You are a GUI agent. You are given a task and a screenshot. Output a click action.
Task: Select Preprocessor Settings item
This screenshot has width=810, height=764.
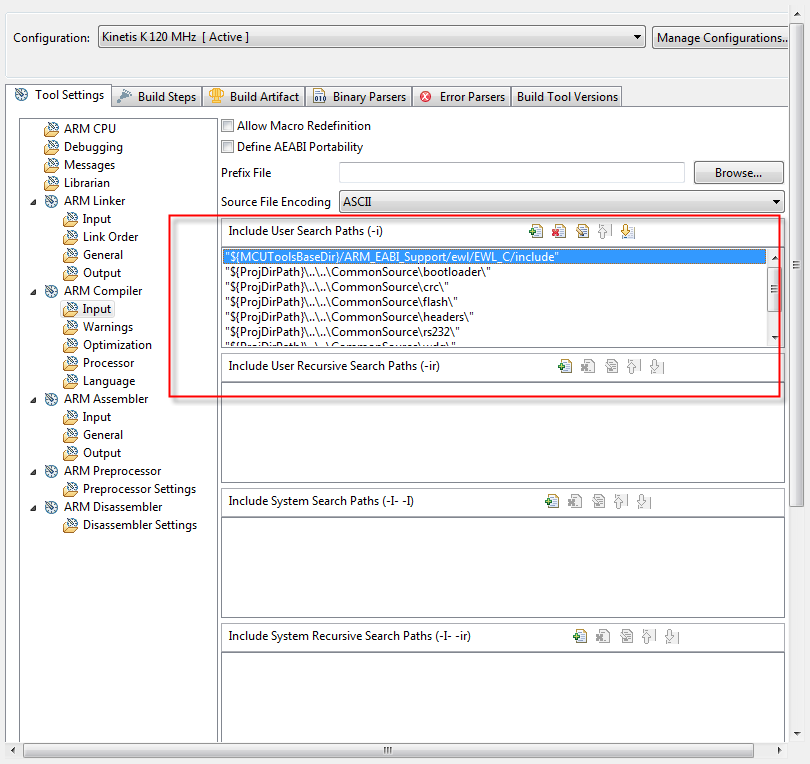coord(139,489)
